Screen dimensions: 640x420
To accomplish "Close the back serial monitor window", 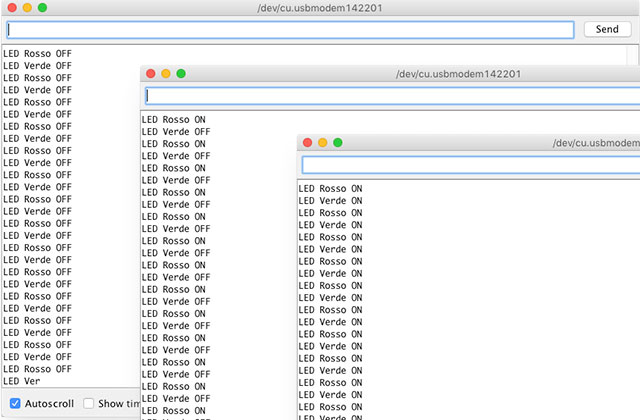I will pos(10,8).
